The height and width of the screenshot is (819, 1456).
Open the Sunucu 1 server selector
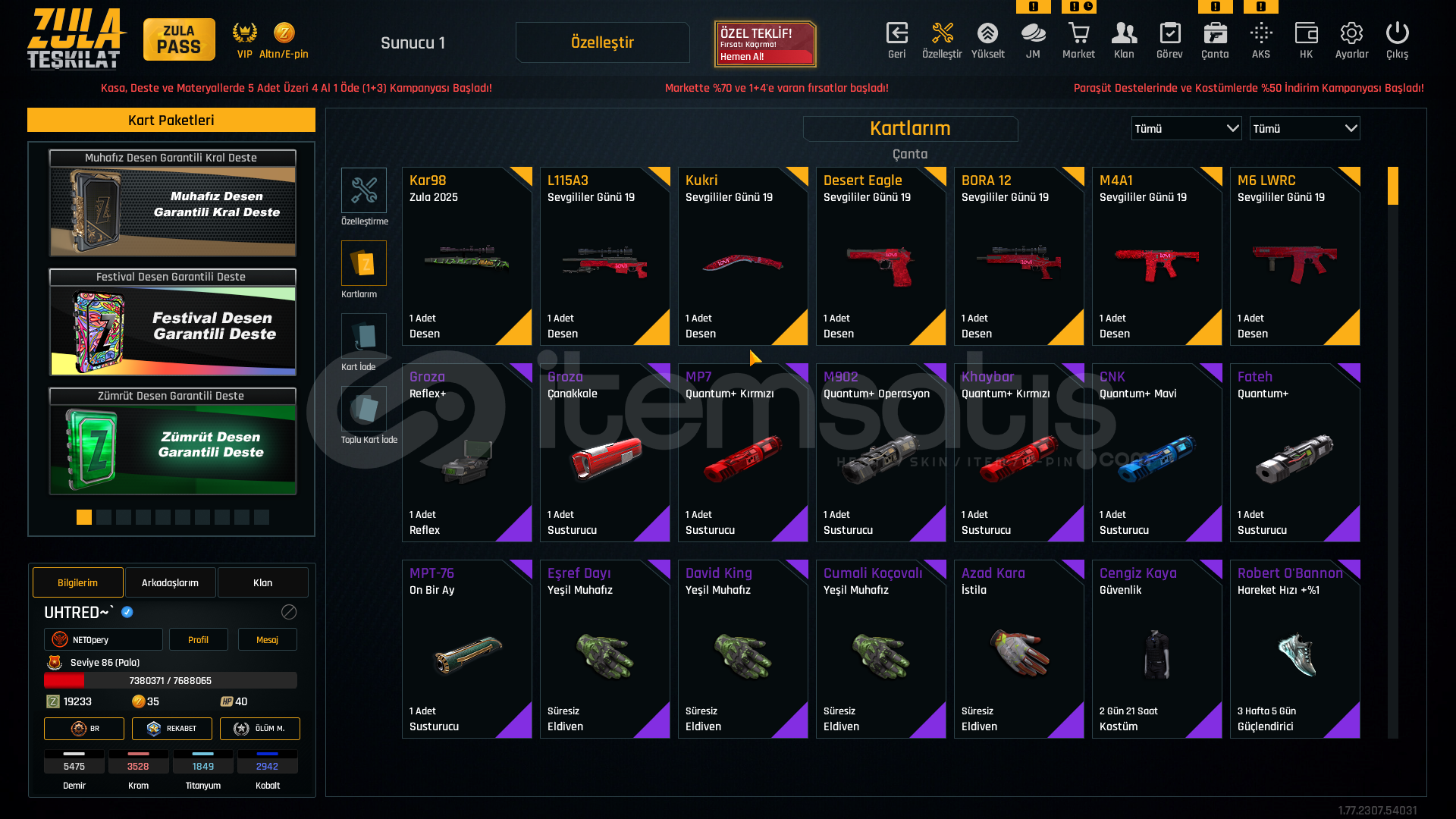click(413, 42)
